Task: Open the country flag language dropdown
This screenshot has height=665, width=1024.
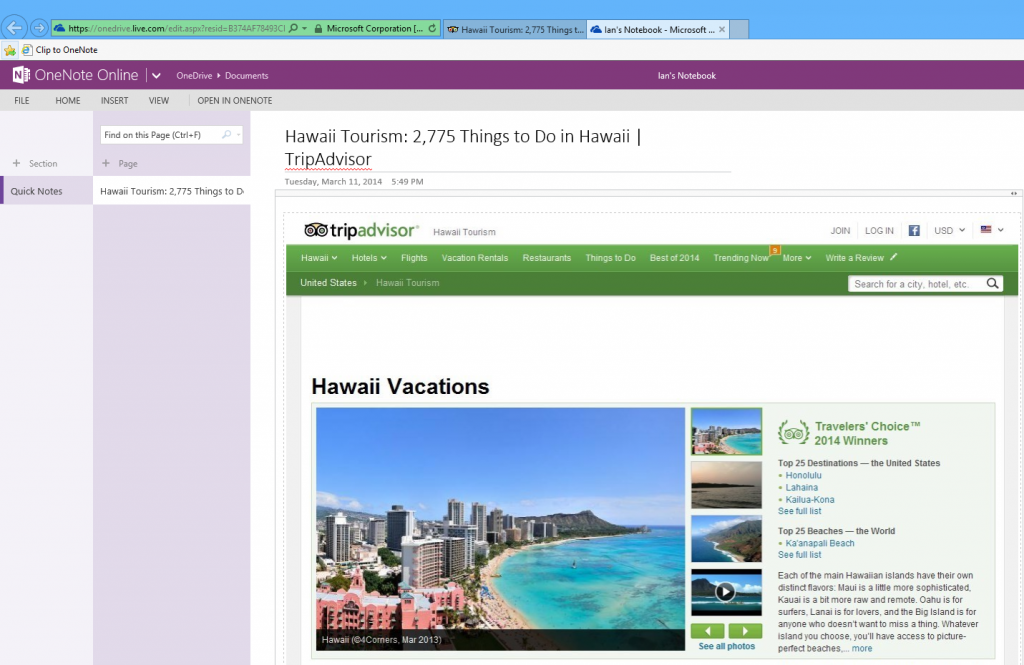Action: click(x=991, y=231)
